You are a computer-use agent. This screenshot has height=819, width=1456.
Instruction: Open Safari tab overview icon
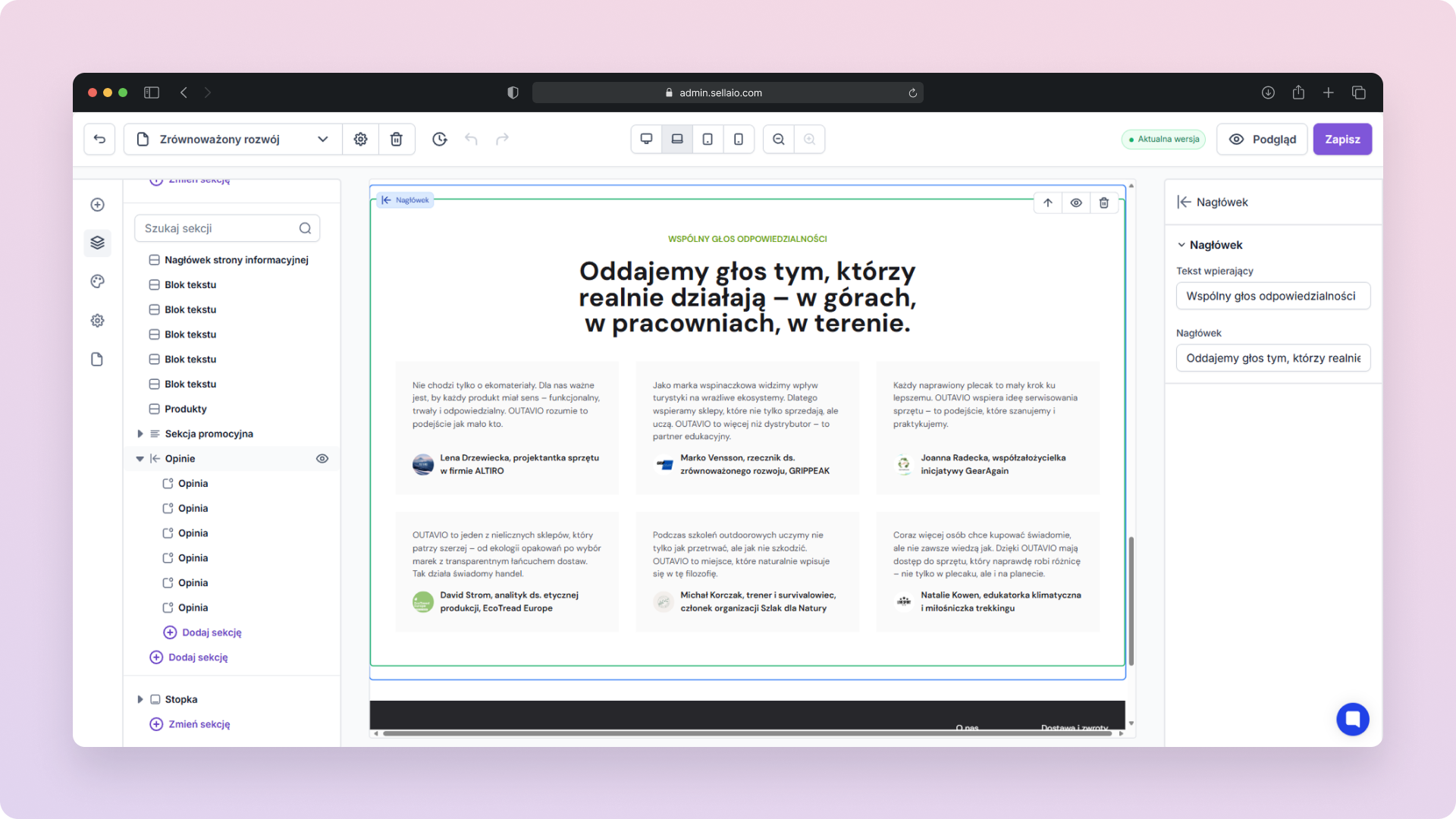pos(1359,93)
